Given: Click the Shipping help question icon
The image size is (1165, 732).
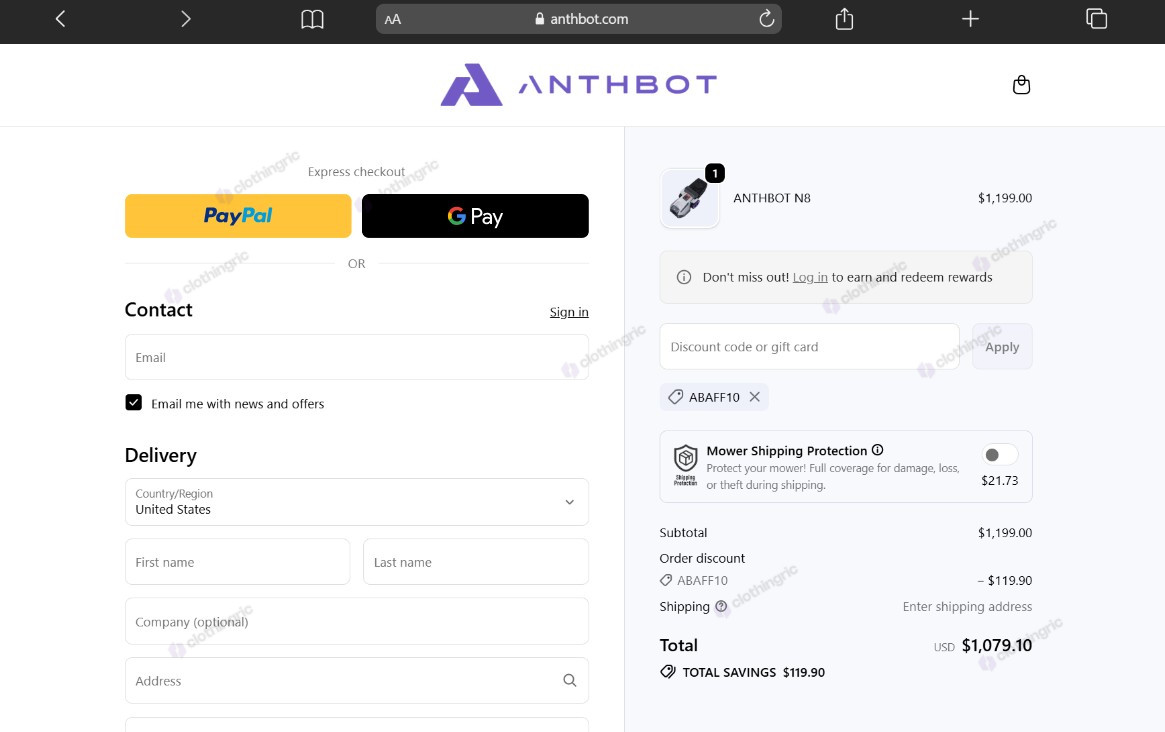Looking at the screenshot, I should pyautogui.click(x=721, y=606).
